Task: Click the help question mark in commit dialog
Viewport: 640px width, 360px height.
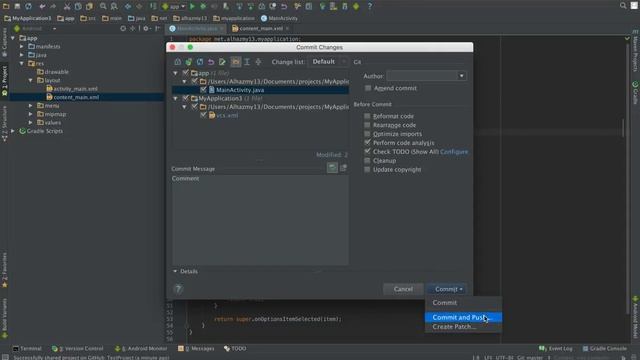Action: 178,289
